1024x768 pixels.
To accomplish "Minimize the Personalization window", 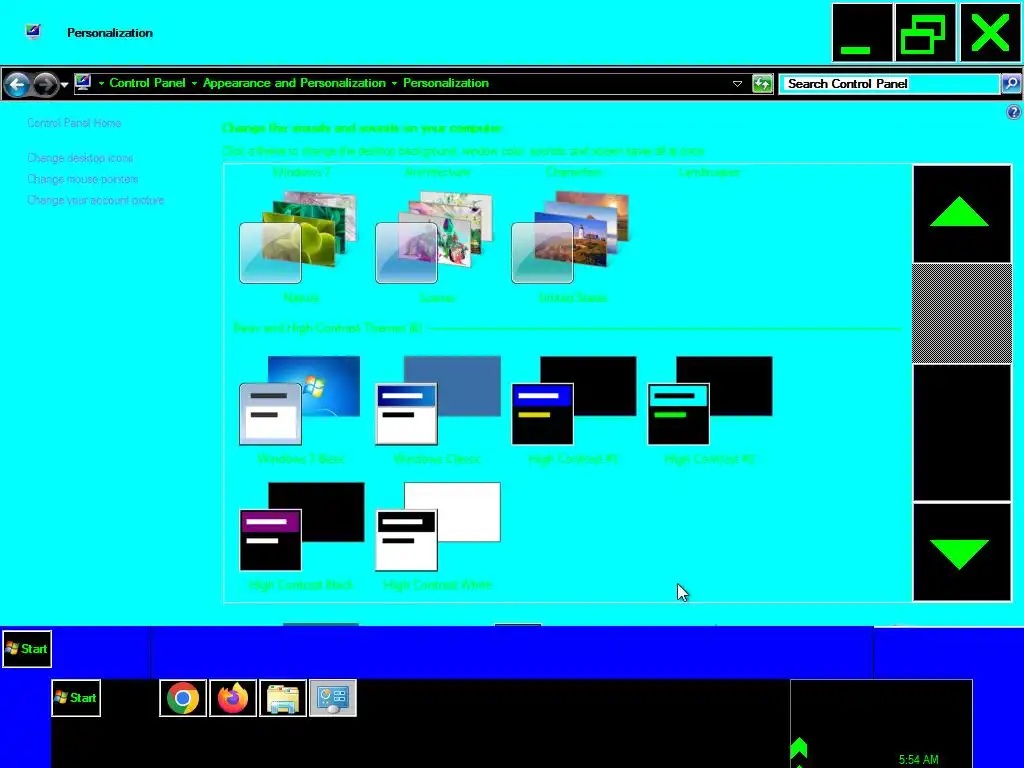I will coord(862,32).
